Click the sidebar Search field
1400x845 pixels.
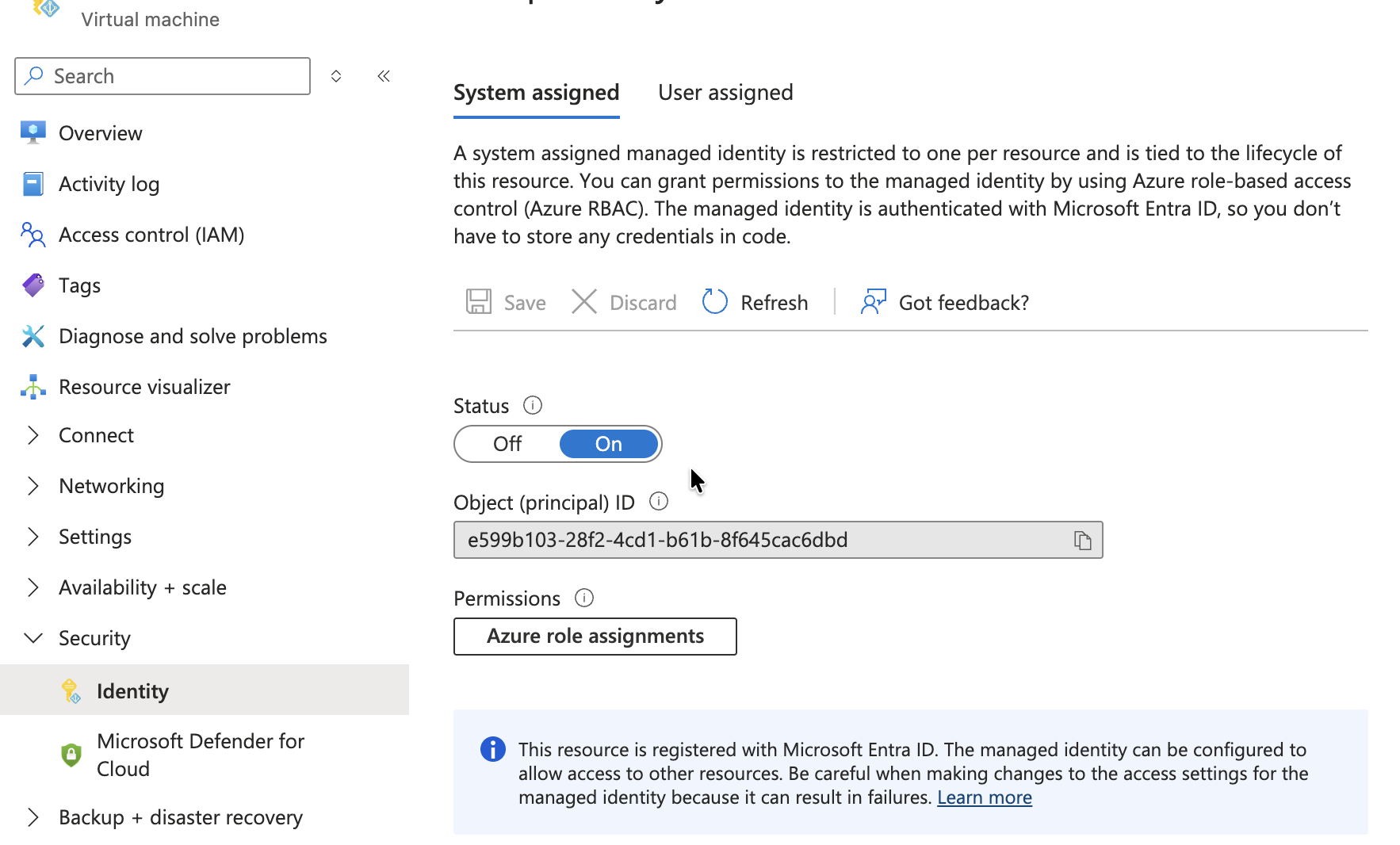[x=162, y=75]
